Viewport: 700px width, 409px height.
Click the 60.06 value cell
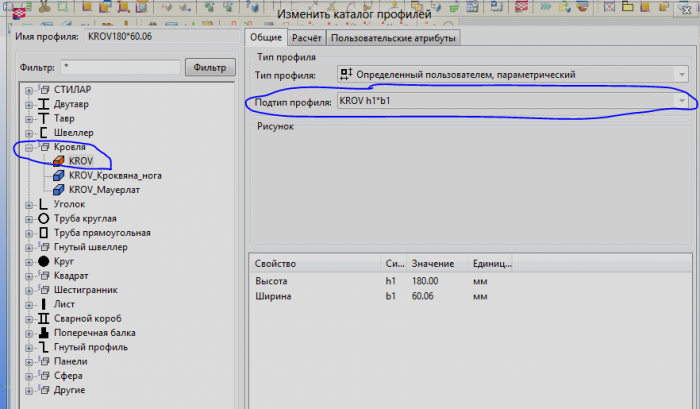click(422, 296)
